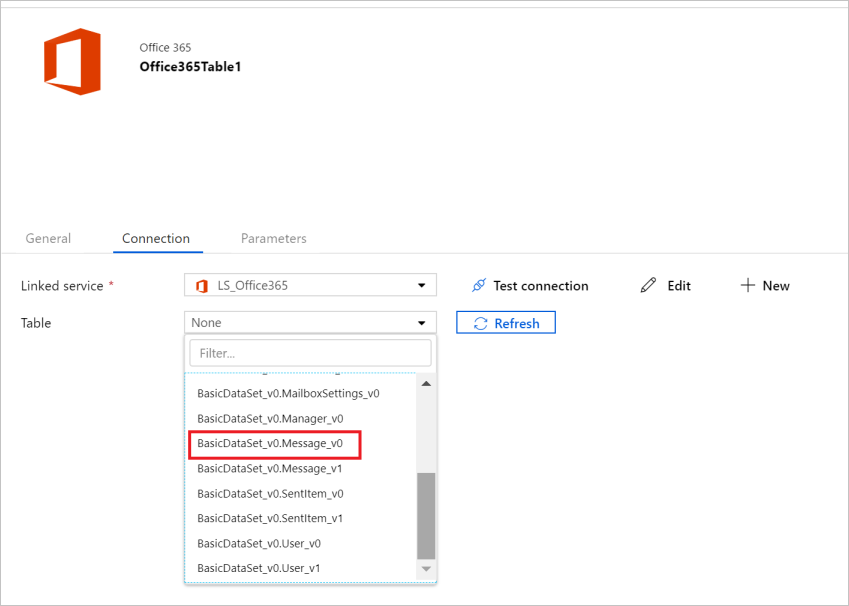This screenshot has width=849, height=606.
Task: Click Test connection for LS_Office365
Action: point(530,285)
